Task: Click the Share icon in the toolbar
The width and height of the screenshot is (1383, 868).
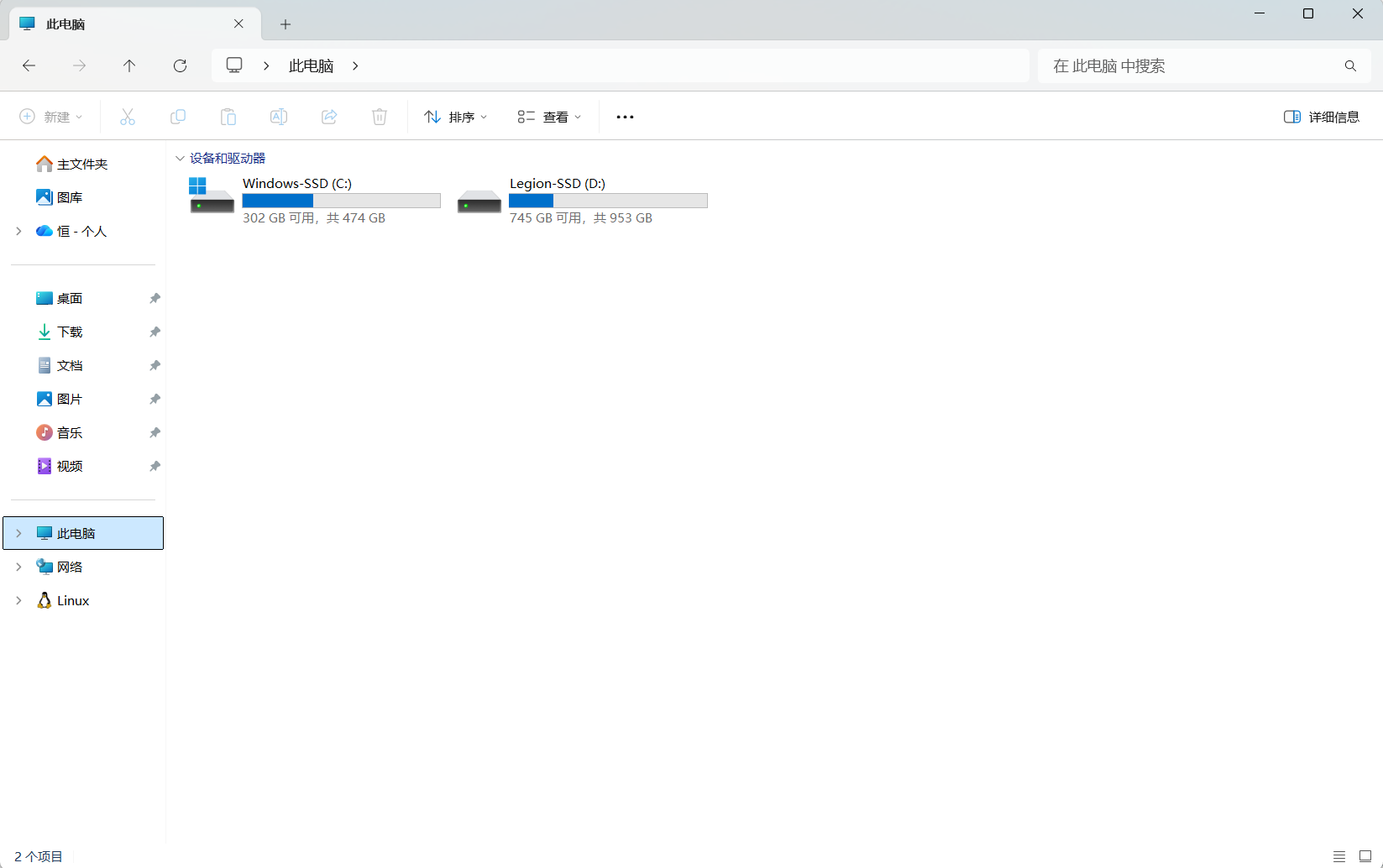Action: (x=329, y=117)
